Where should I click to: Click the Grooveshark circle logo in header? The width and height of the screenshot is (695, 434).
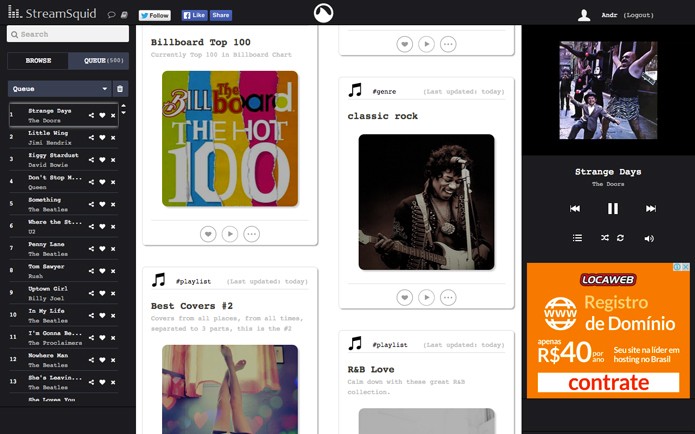tap(324, 13)
